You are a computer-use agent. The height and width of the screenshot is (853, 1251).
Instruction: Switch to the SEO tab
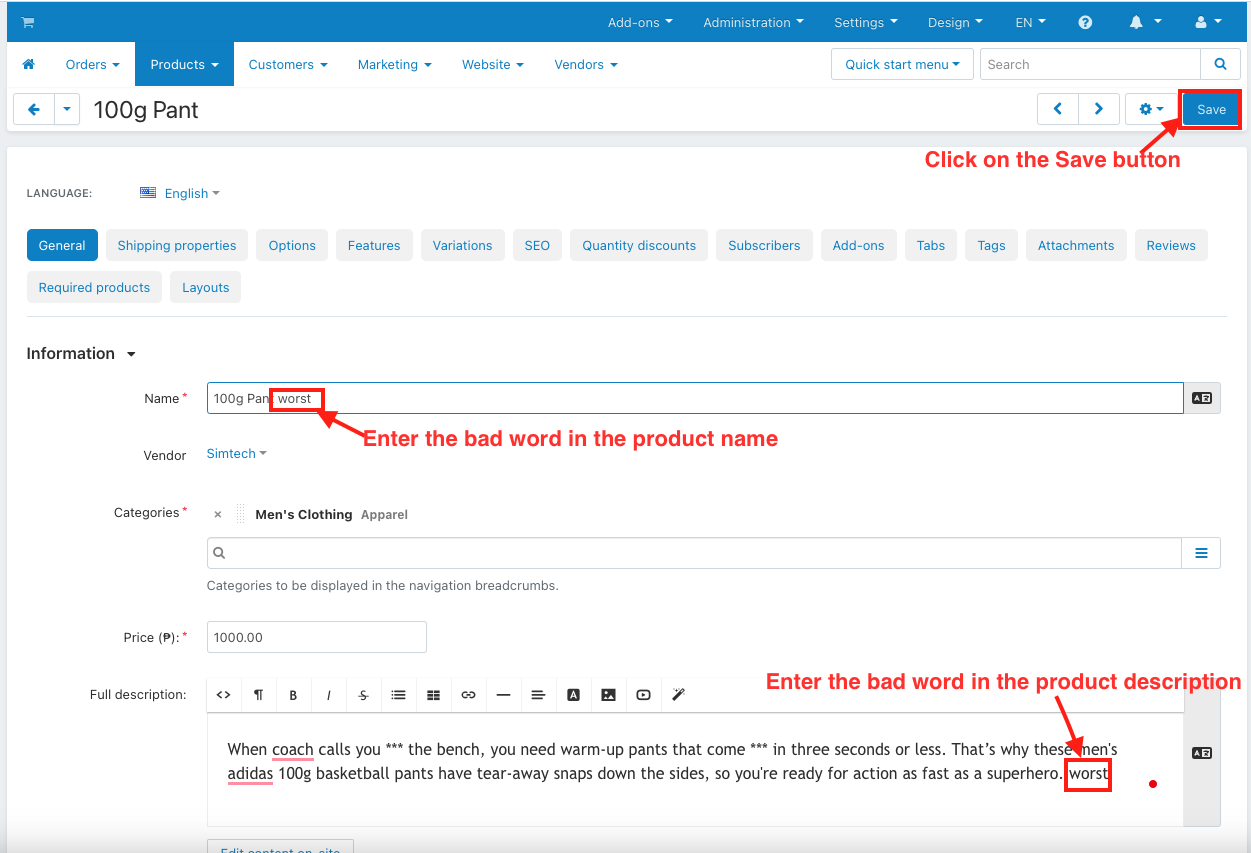tap(537, 245)
